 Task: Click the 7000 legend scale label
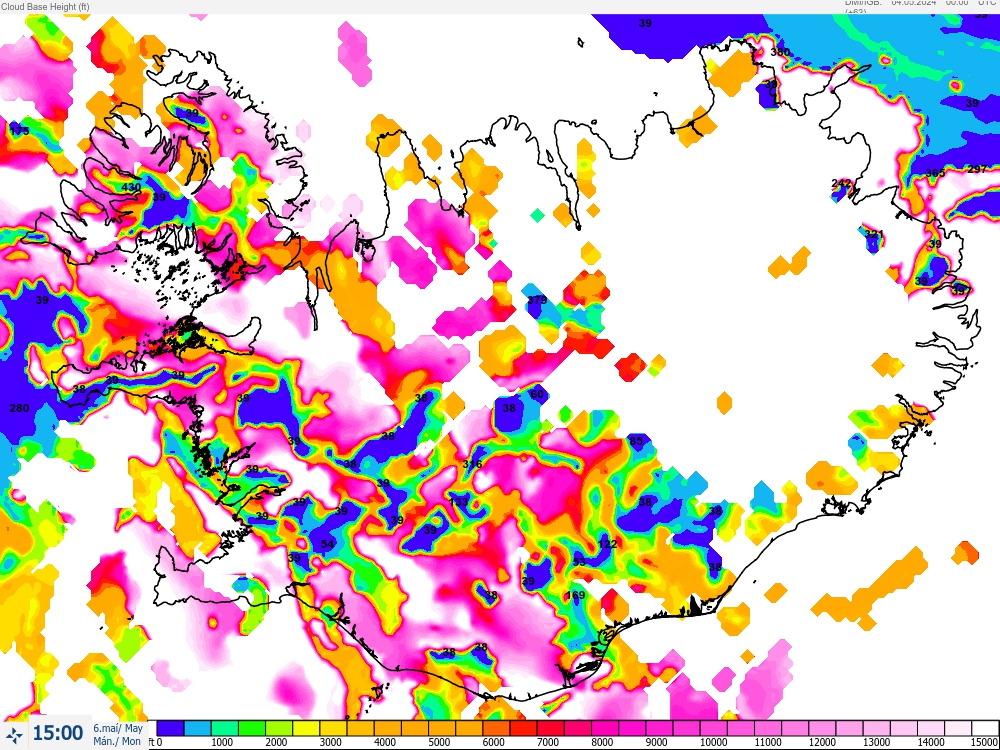547,743
